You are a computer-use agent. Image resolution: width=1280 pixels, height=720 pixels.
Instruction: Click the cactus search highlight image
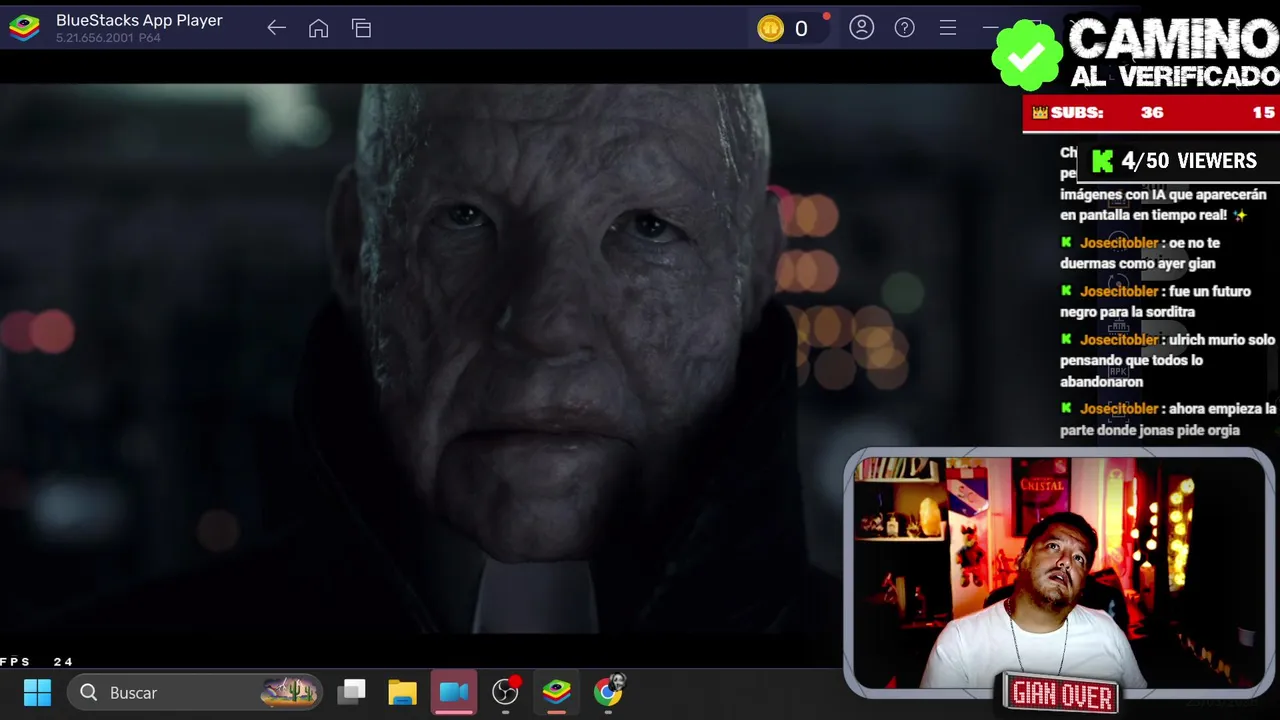click(289, 692)
